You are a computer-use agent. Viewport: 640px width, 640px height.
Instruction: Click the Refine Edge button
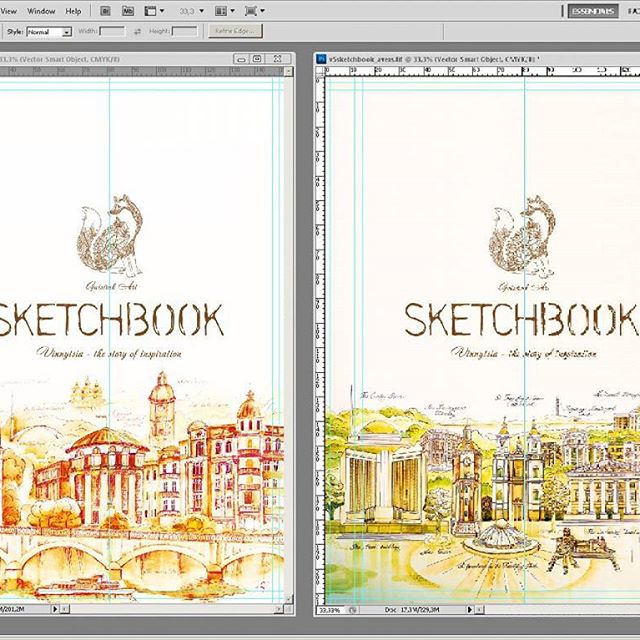[235, 31]
